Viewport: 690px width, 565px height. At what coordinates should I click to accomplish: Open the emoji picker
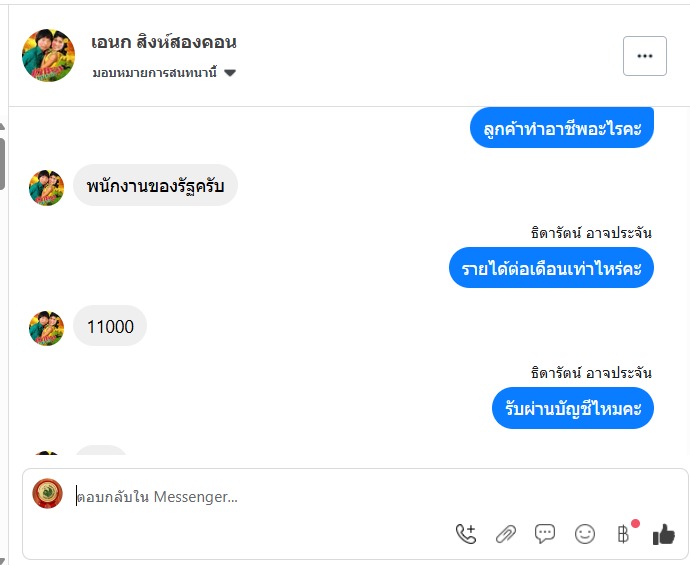pos(585,534)
